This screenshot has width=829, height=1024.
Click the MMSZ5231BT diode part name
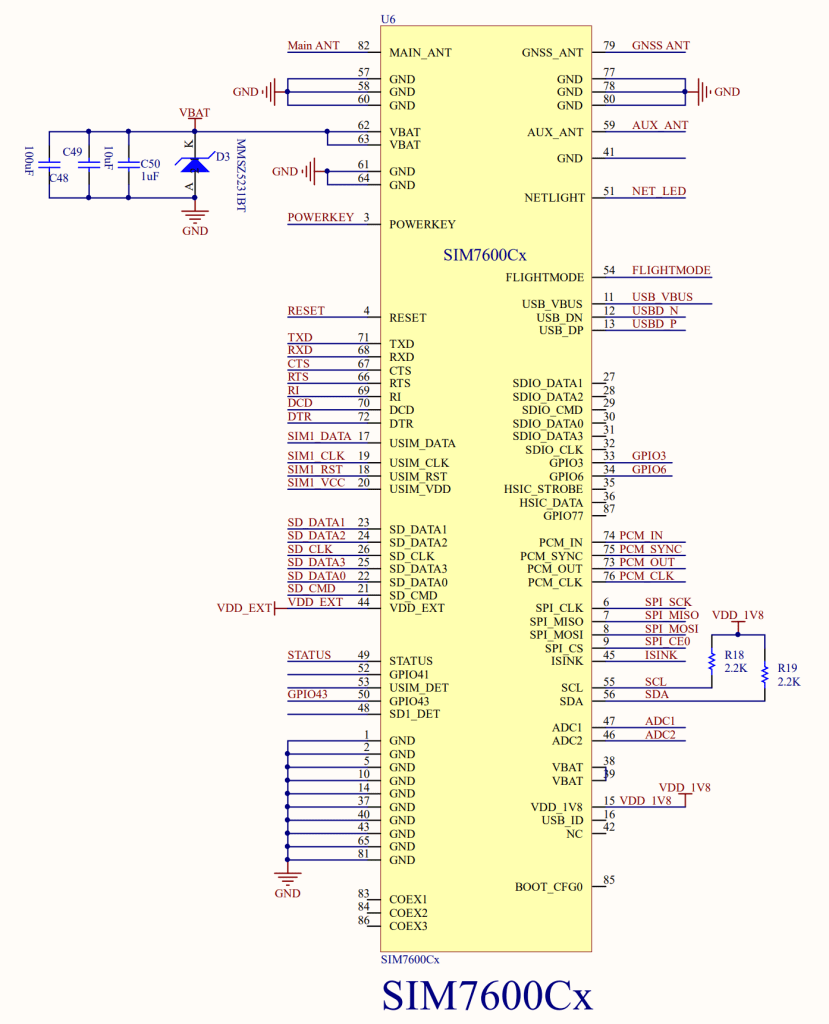(240, 175)
